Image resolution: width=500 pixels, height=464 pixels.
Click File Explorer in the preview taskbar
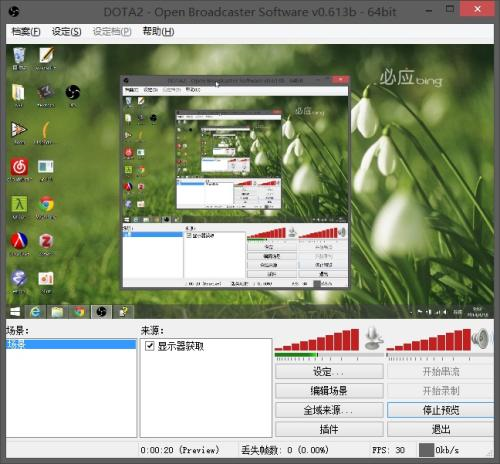pos(57,312)
